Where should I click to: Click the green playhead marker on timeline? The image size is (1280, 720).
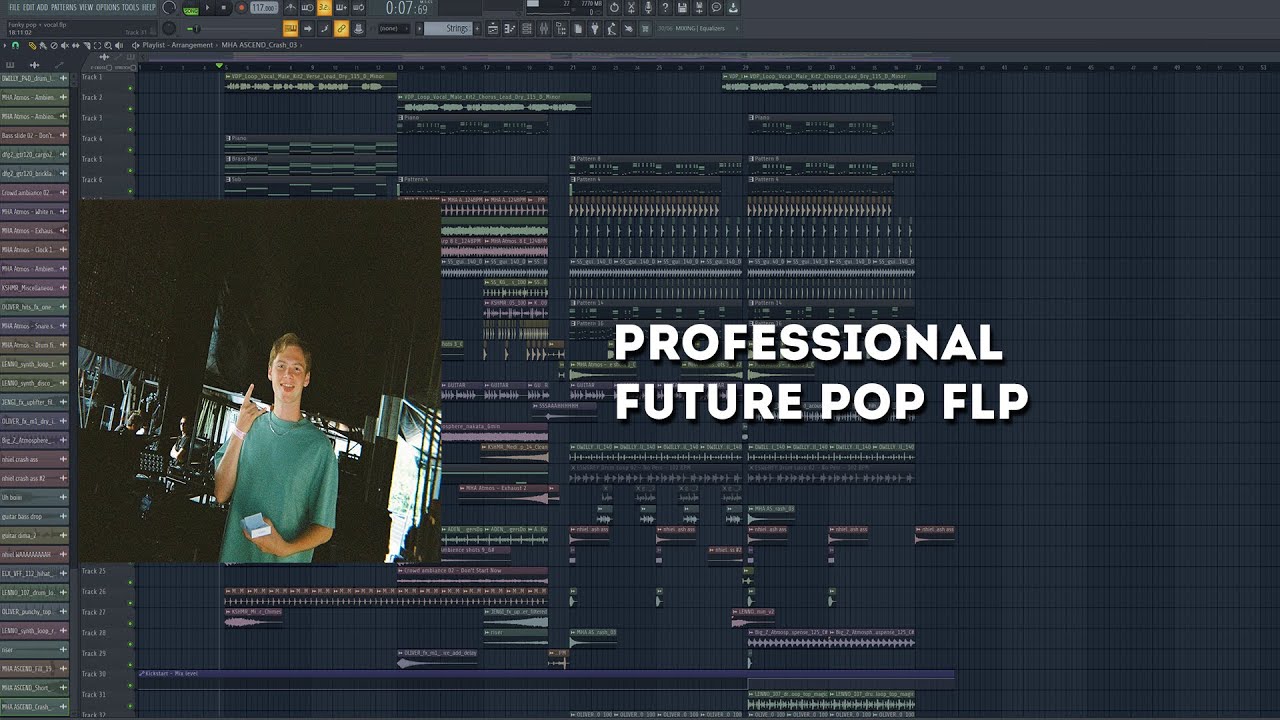[219, 65]
